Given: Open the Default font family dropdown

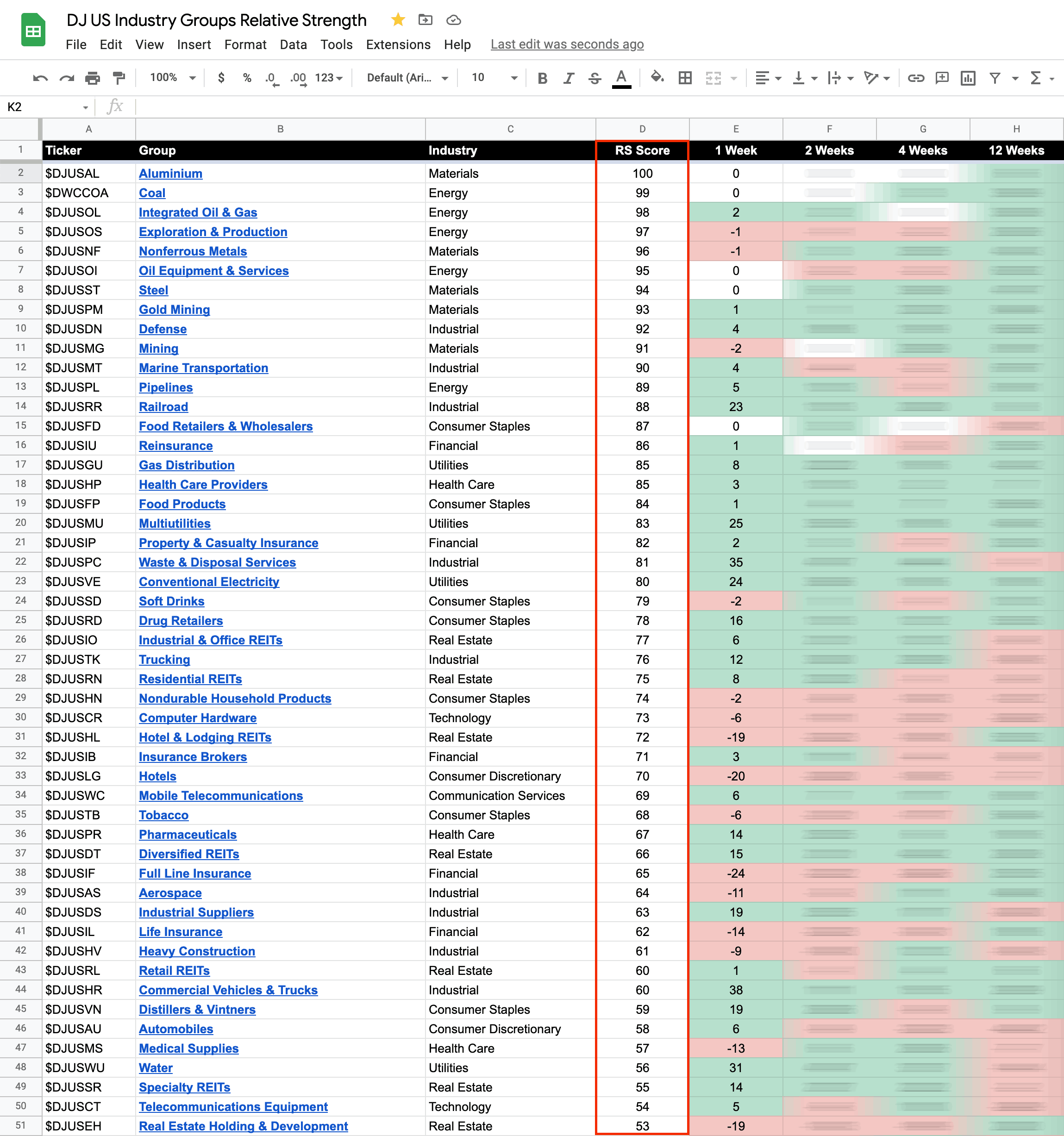Looking at the screenshot, I should point(407,78).
